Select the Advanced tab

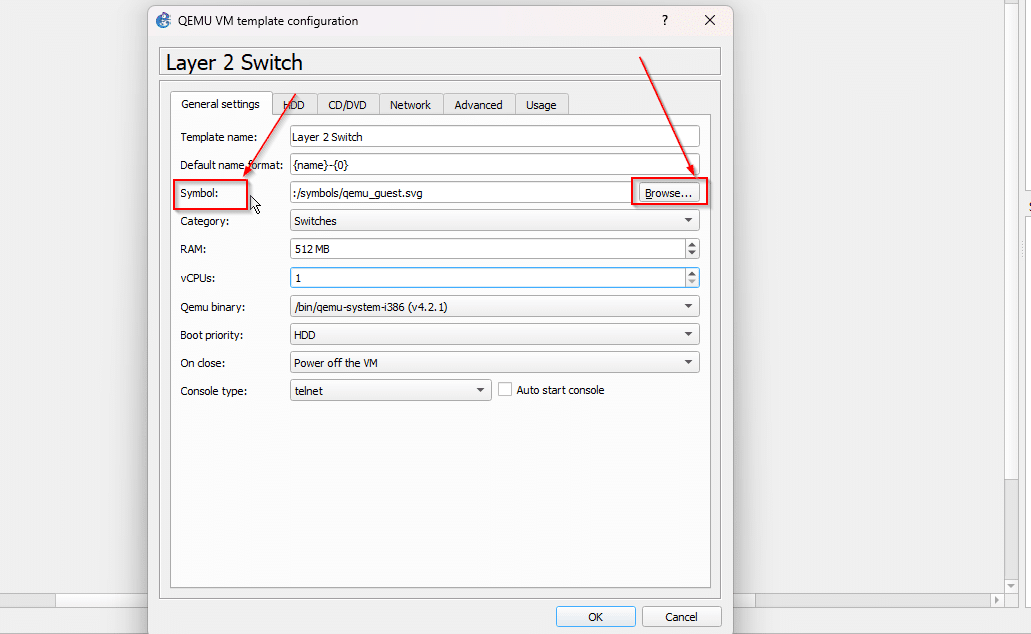coord(478,104)
